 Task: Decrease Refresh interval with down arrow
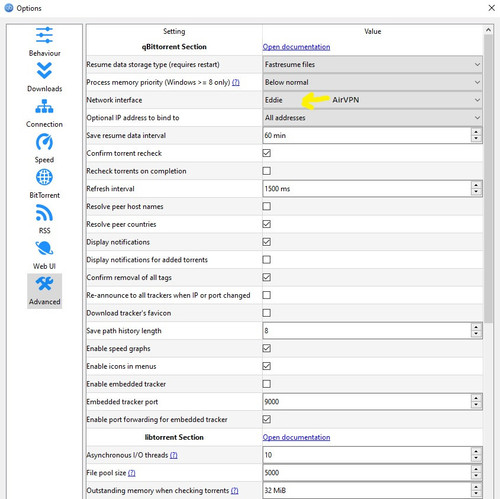(476, 192)
